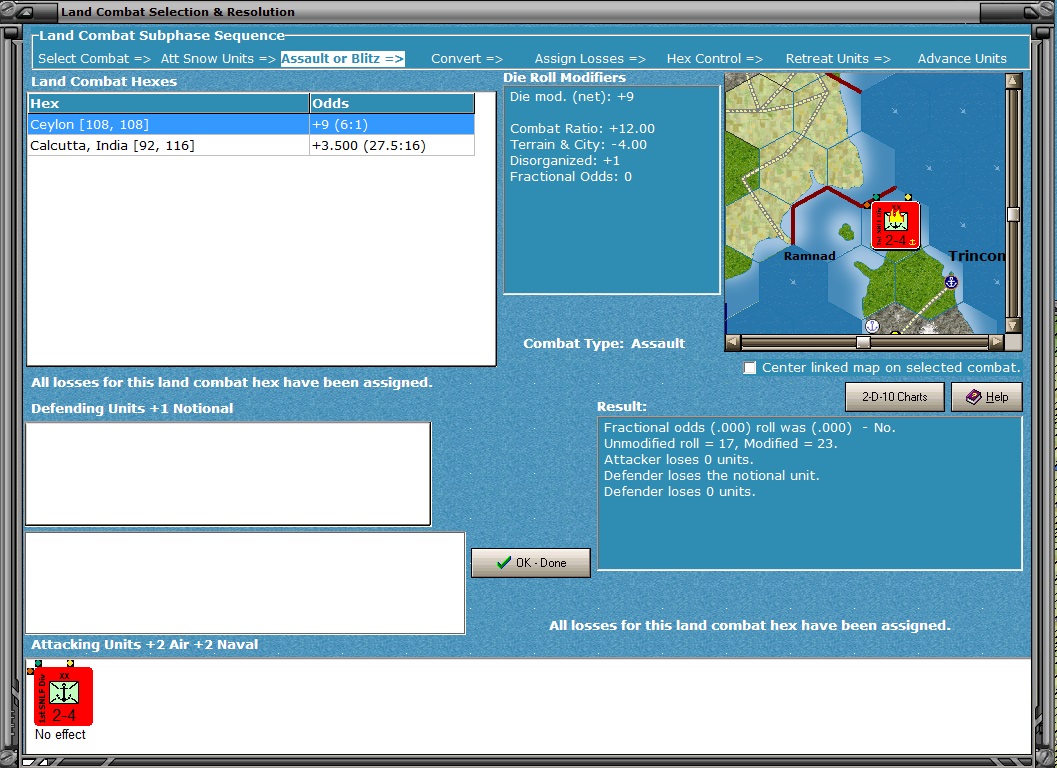The image size is (1057, 768).
Task: Click the red 2-4 unit counter on the map
Action: click(x=895, y=225)
